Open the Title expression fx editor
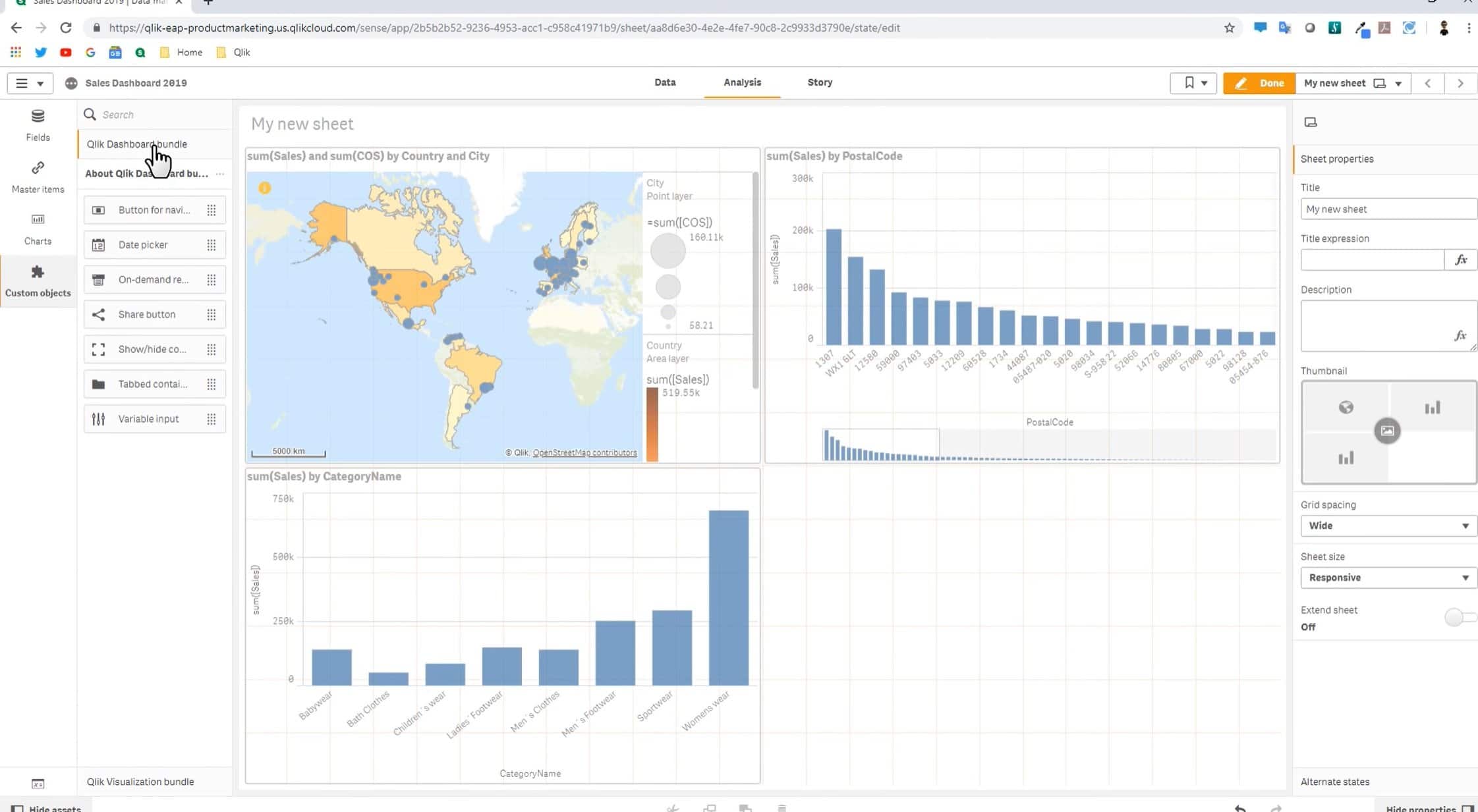The height and width of the screenshot is (812, 1478). (1461, 260)
